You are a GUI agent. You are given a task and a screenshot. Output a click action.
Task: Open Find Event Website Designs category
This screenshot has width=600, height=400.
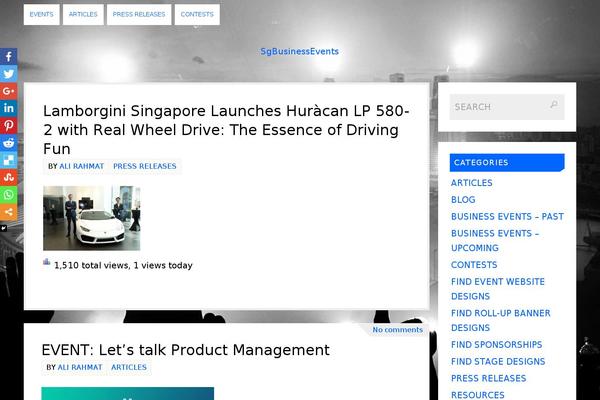497,289
